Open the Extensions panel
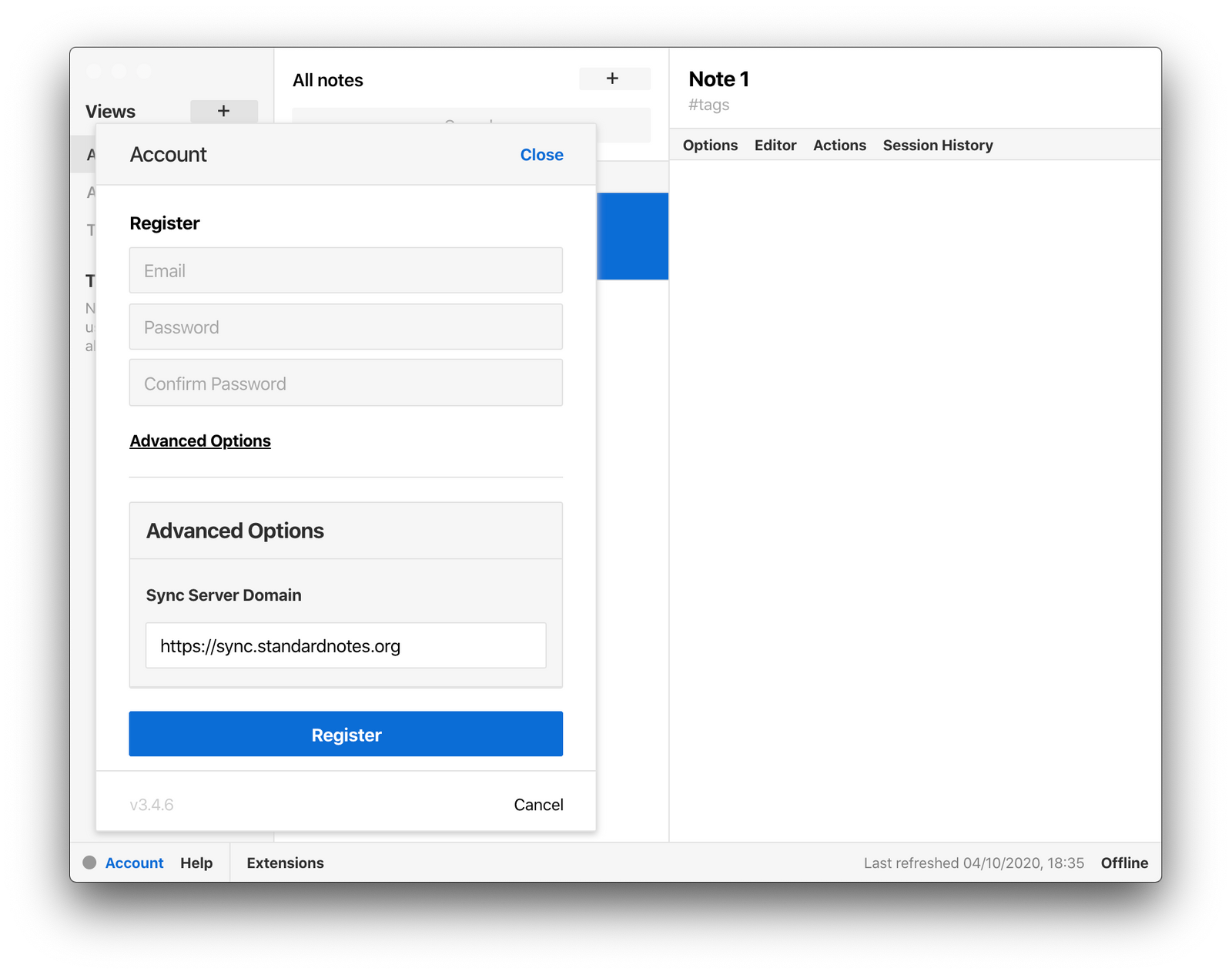 click(285, 863)
